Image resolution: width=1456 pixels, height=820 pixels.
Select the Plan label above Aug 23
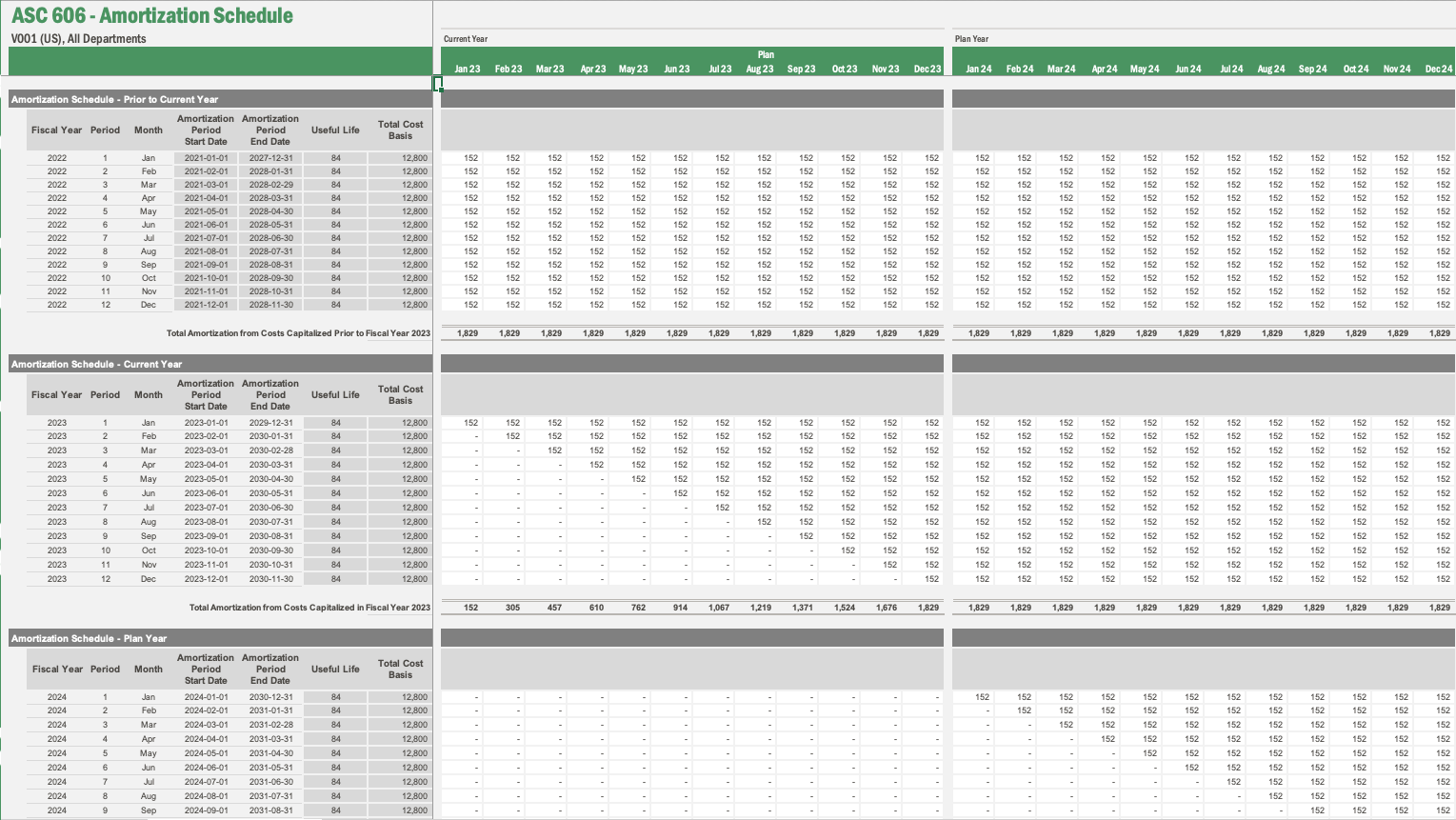coord(766,55)
